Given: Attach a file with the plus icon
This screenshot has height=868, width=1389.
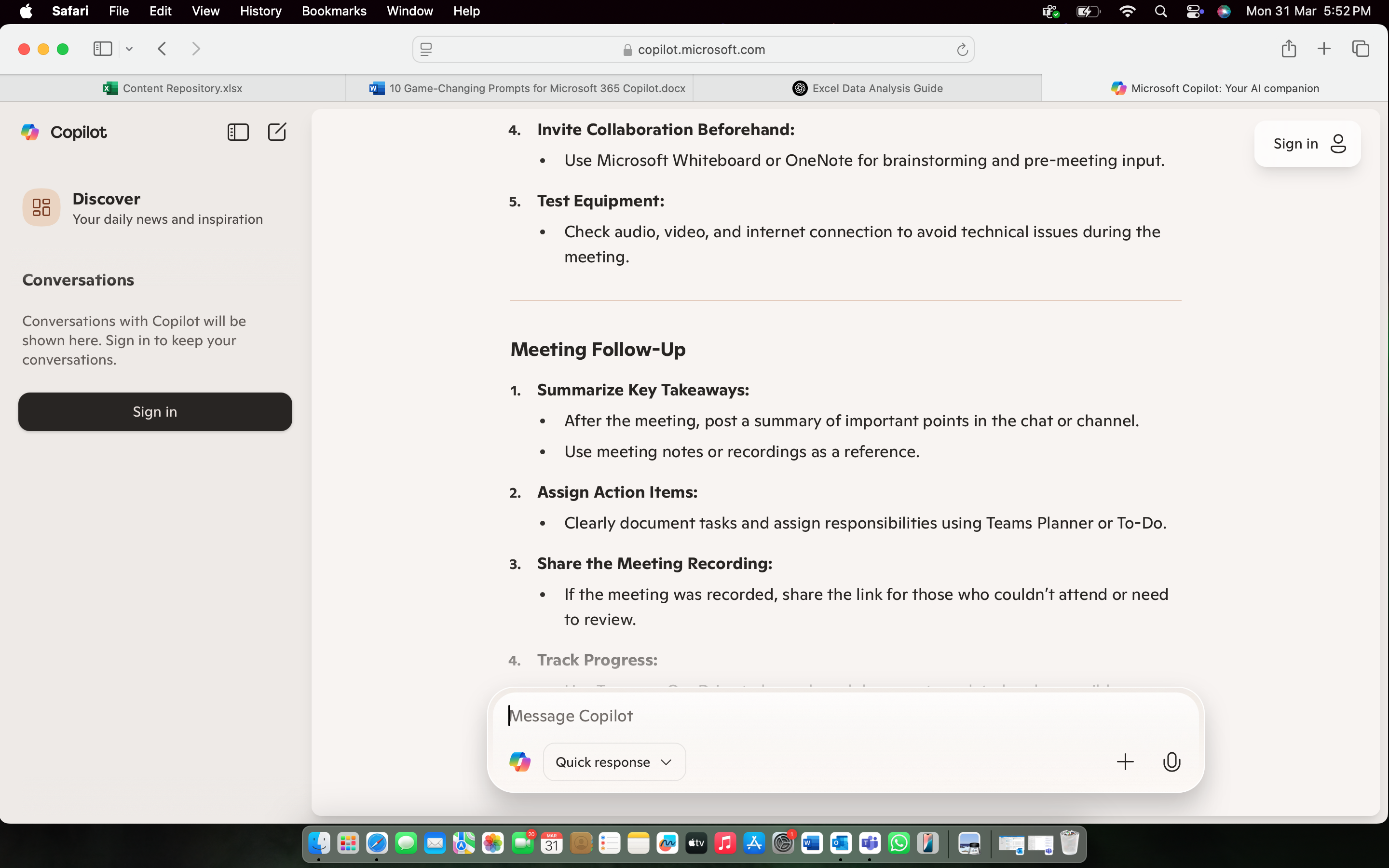Looking at the screenshot, I should click(1125, 762).
